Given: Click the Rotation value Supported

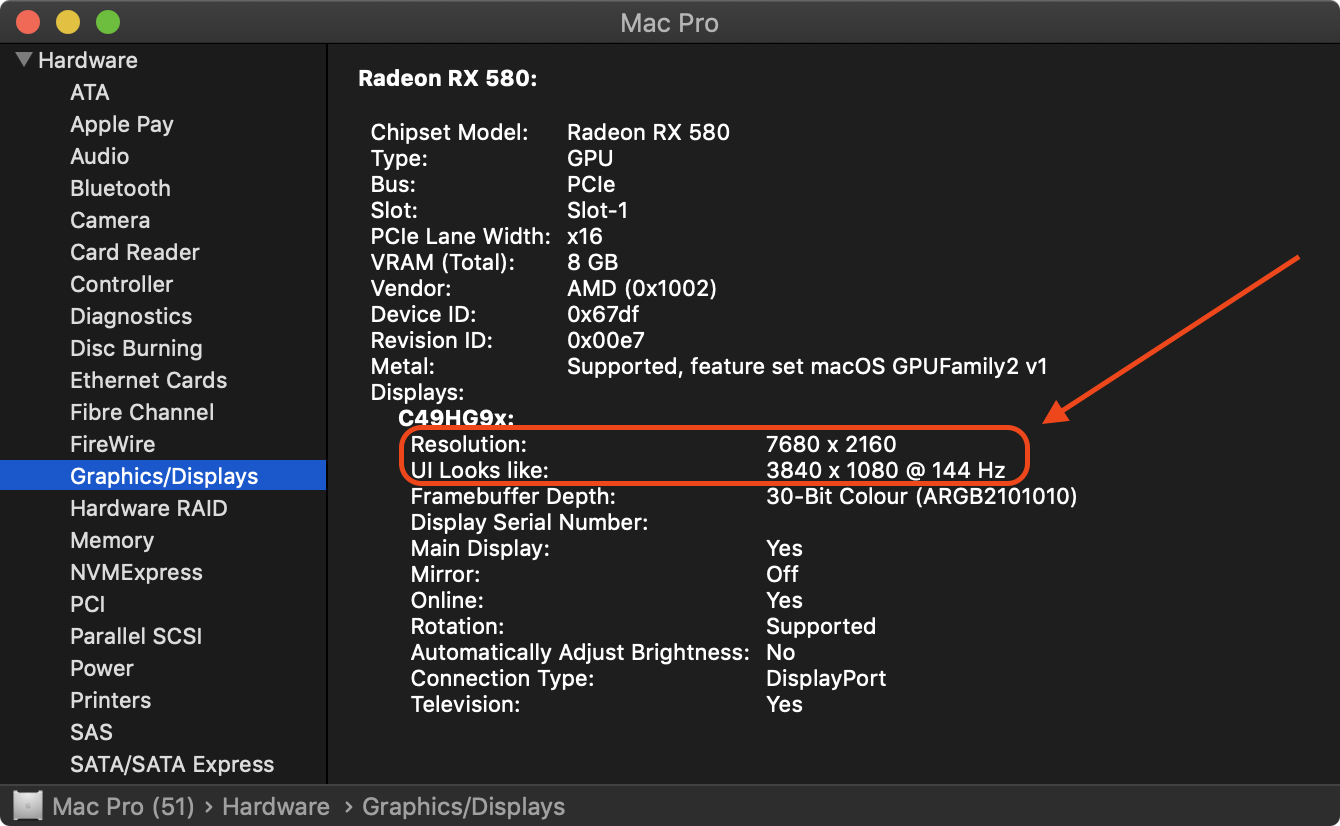Looking at the screenshot, I should point(821,626).
